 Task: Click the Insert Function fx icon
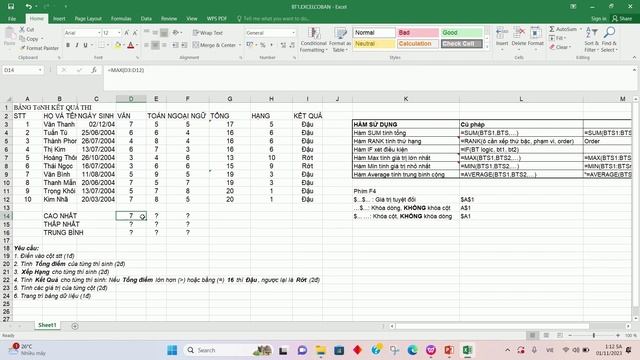[x=94, y=70]
